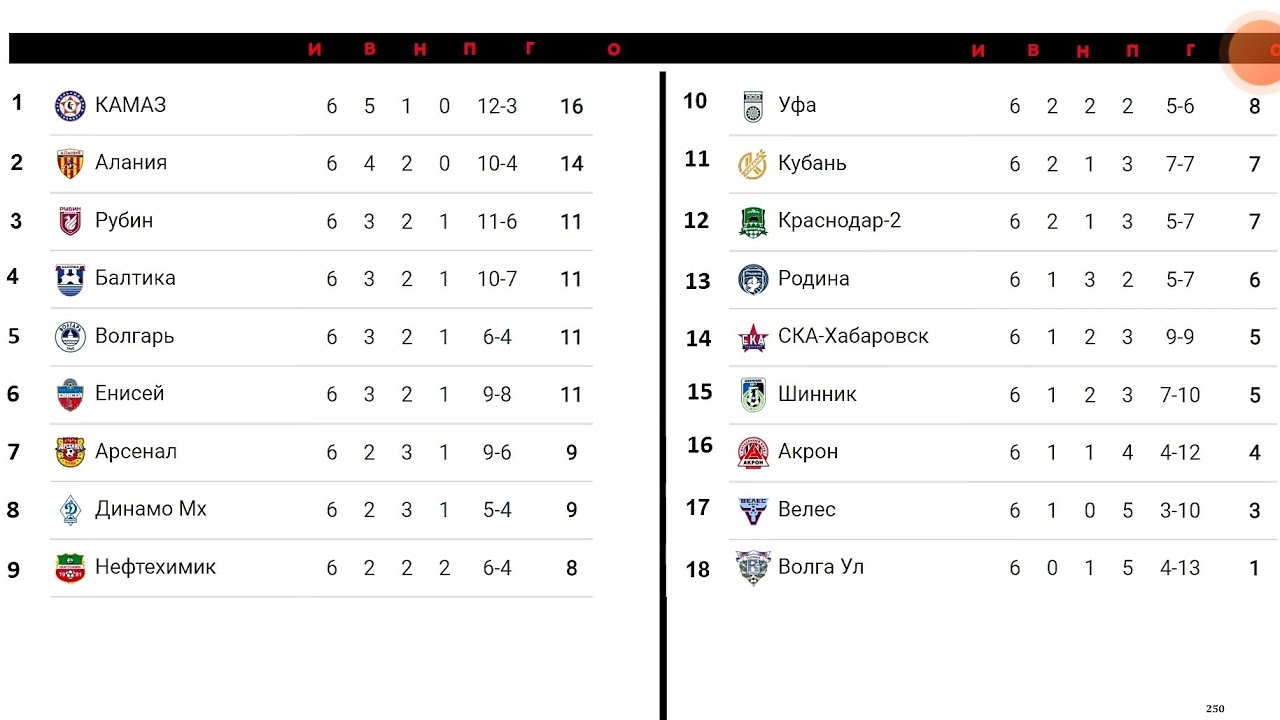
Task: Click the Volga Ul team logo
Action: click(x=753, y=567)
